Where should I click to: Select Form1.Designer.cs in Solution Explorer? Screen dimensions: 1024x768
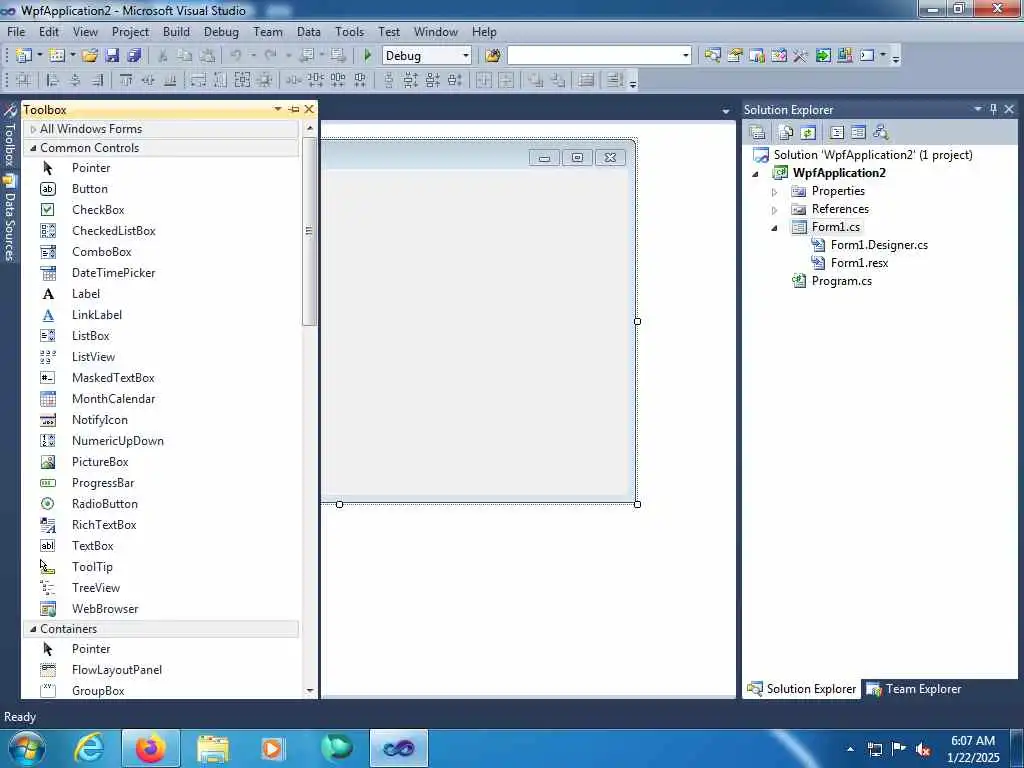point(879,245)
